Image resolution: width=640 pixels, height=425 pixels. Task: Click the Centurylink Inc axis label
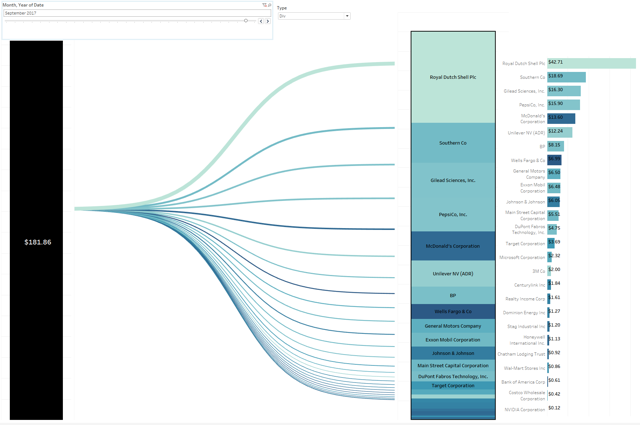529,285
